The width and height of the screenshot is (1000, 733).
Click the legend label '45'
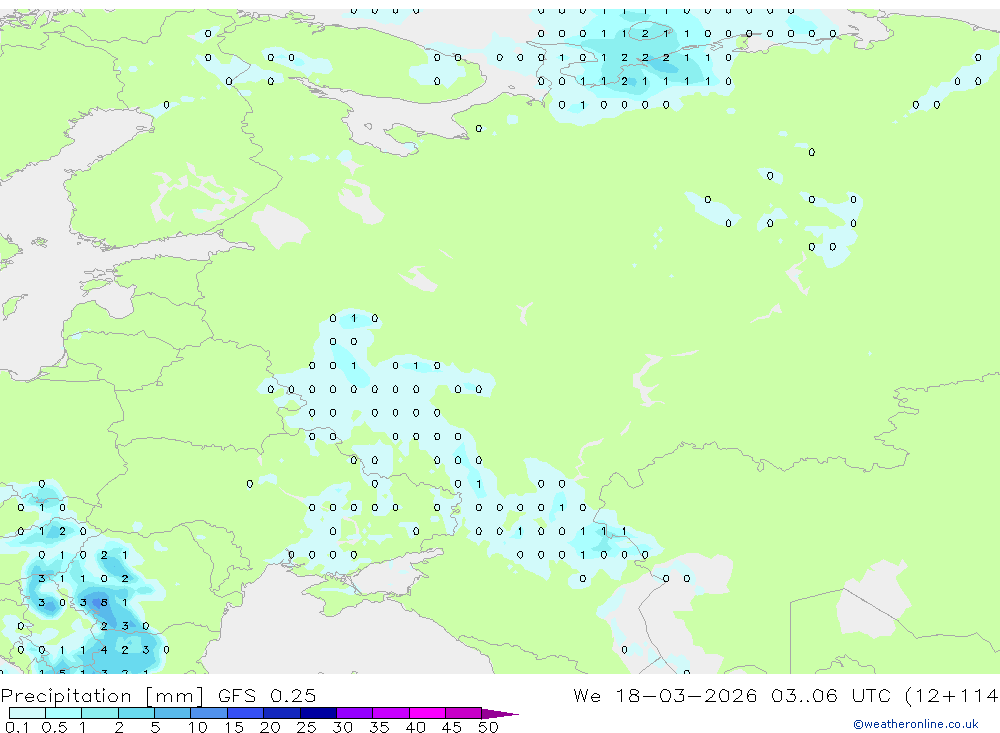452,727
